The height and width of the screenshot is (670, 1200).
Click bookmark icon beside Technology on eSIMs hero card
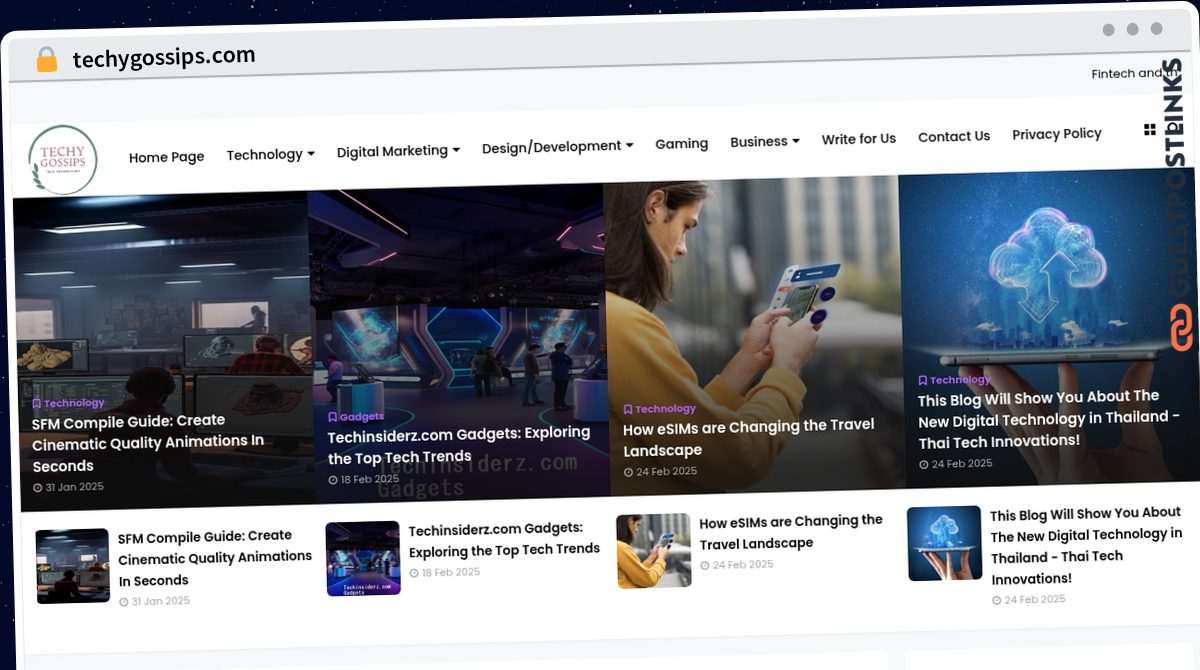click(x=628, y=409)
